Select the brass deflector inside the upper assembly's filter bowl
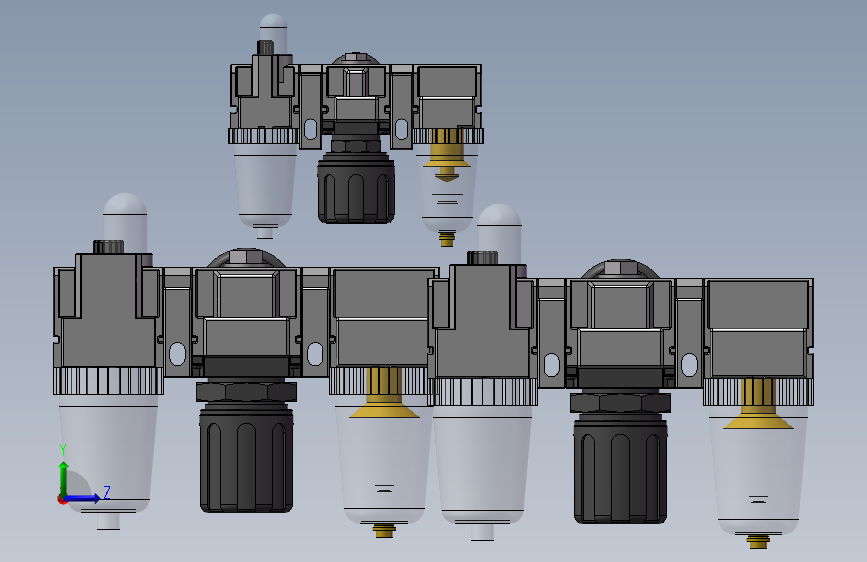This screenshot has width=867, height=562. pyautogui.click(x=447, y=155)
